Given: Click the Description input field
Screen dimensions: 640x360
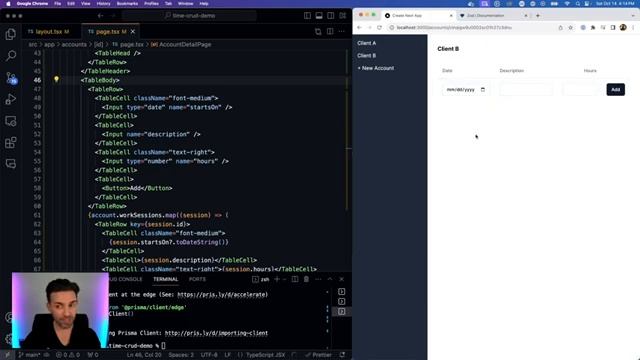Looking at the screenshot, I should pyautogui.click(x=526, y=89).
